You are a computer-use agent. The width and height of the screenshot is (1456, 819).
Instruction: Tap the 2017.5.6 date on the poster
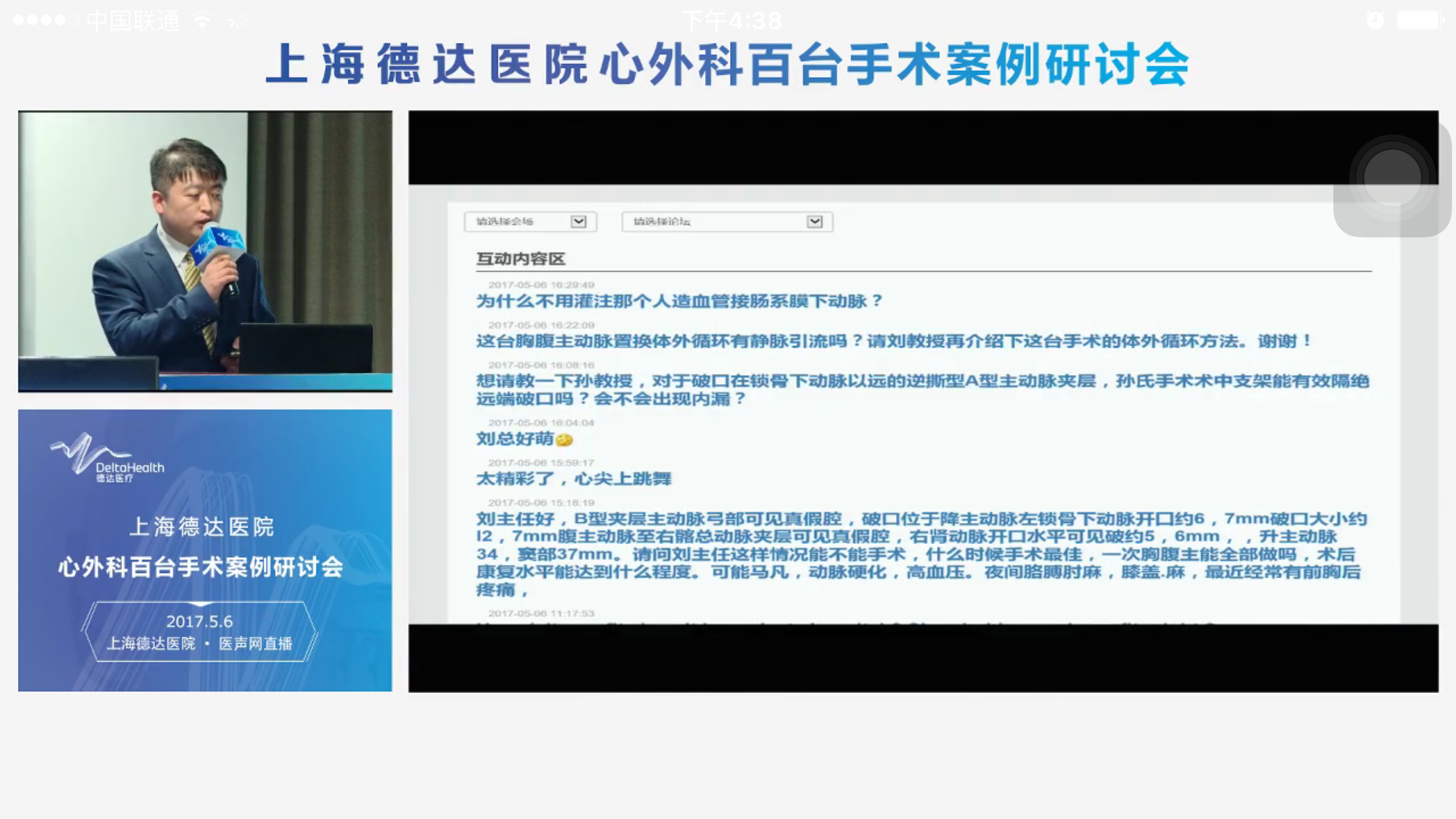point(199,621)
